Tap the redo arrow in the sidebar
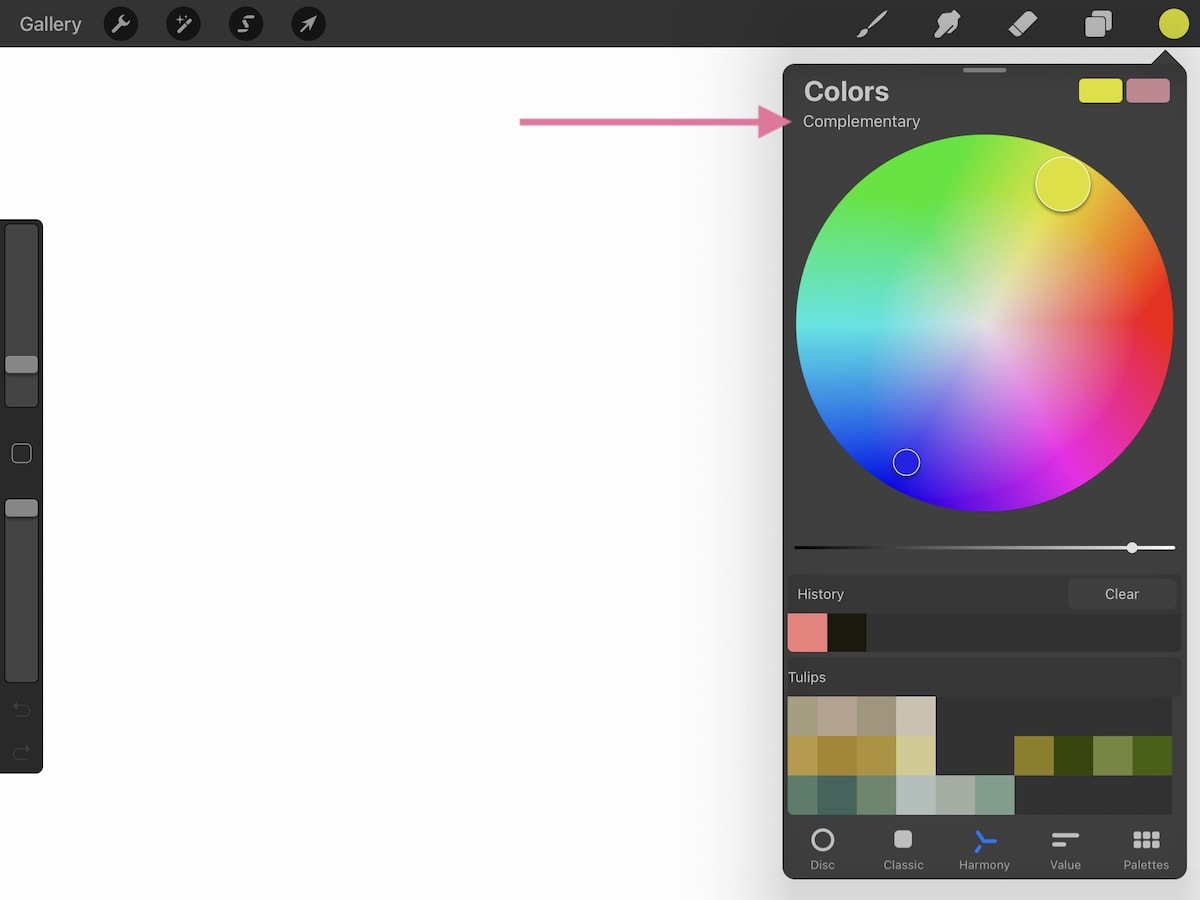The image size is (1200, 900). (x=21, y=752)
